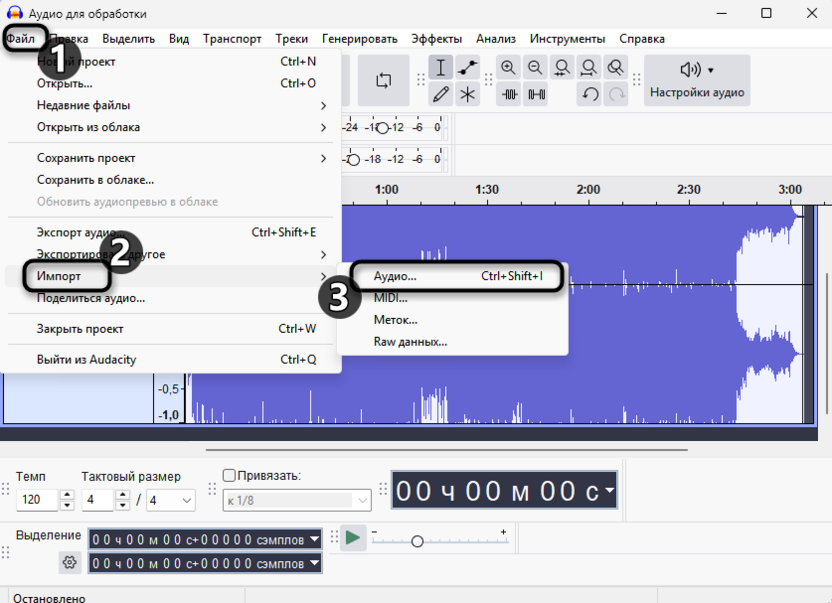This screenshot has height=603, width=832.
Task: Increase time signature numerator stepper
Action: tap(123, 495)
